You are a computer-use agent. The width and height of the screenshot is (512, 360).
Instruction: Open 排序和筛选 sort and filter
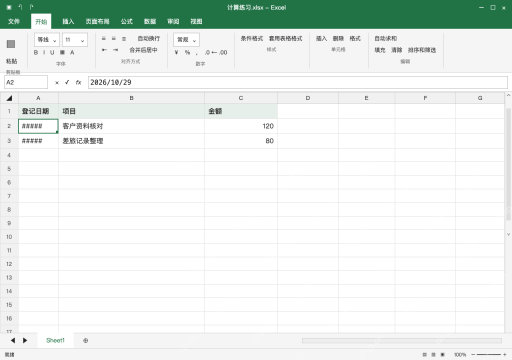[422, 50]
